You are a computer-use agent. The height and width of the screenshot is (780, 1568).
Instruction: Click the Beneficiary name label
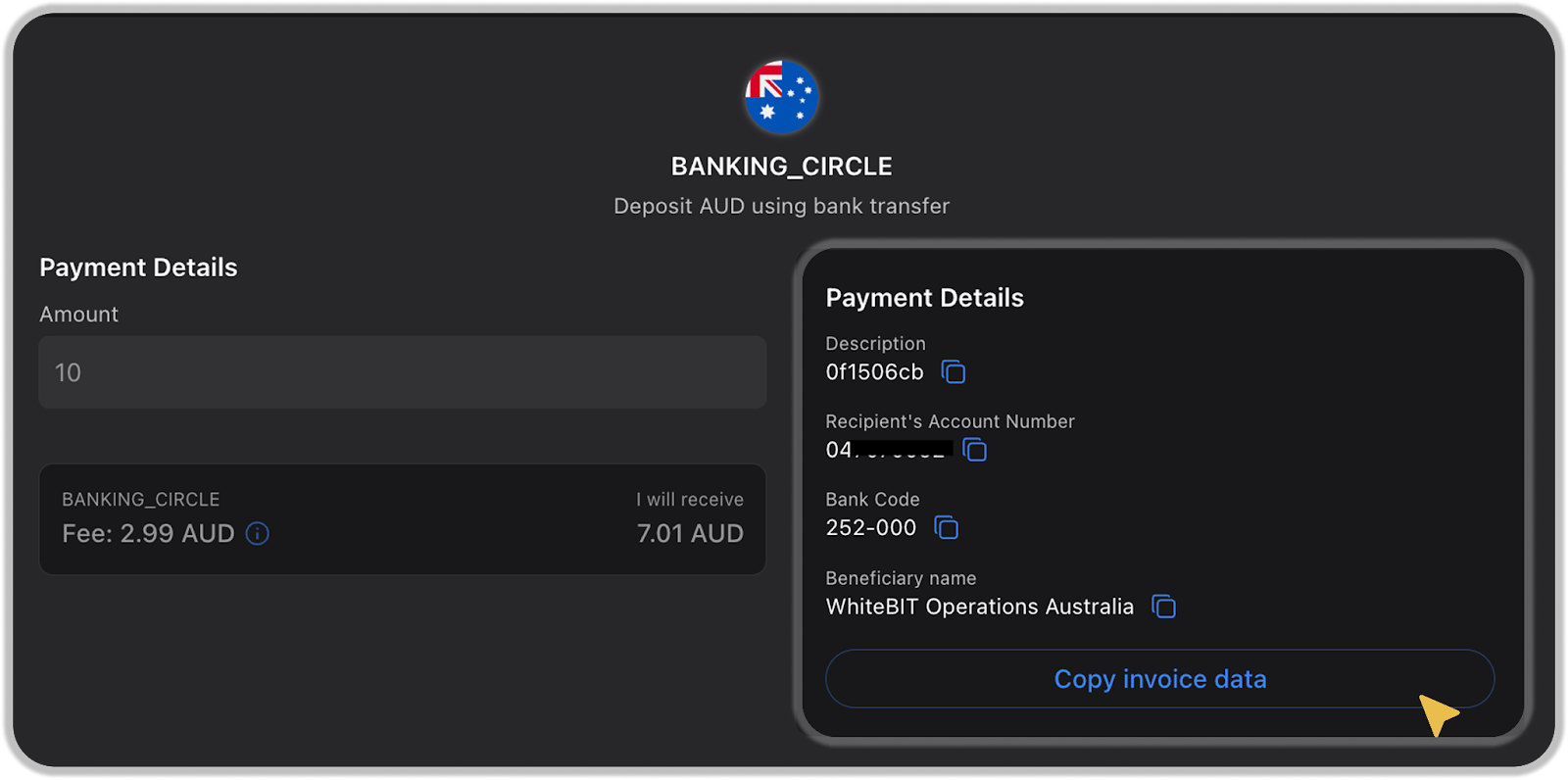coord(901,578)
